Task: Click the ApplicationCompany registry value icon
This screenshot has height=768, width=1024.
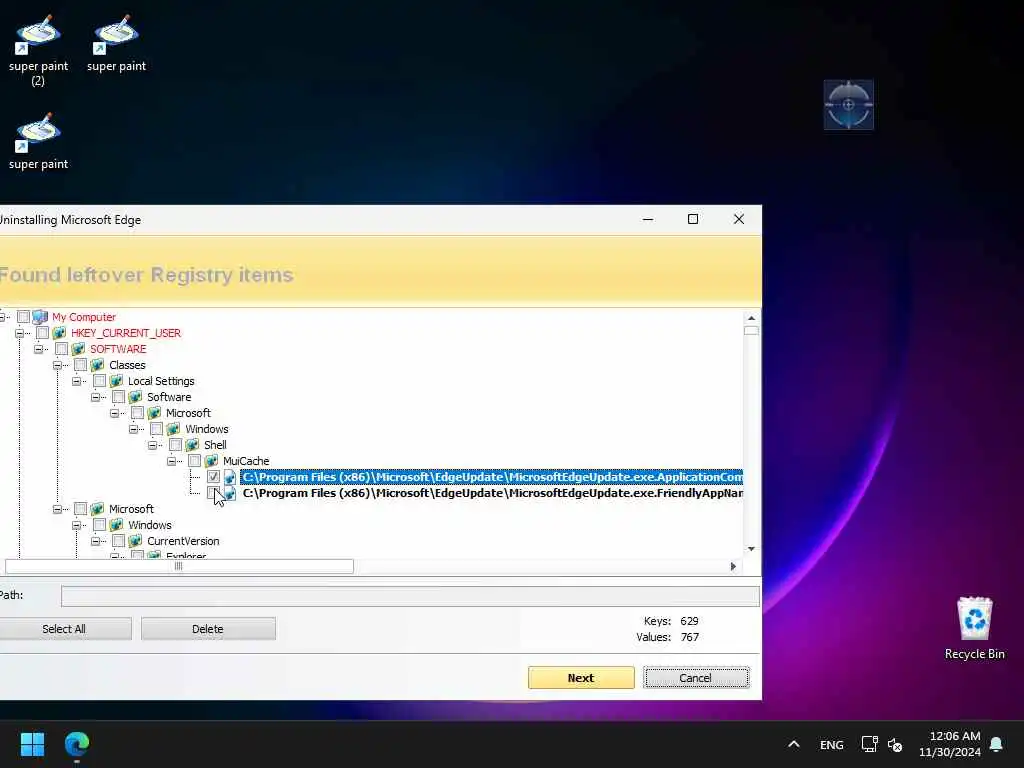Action: tap(230, 477)
